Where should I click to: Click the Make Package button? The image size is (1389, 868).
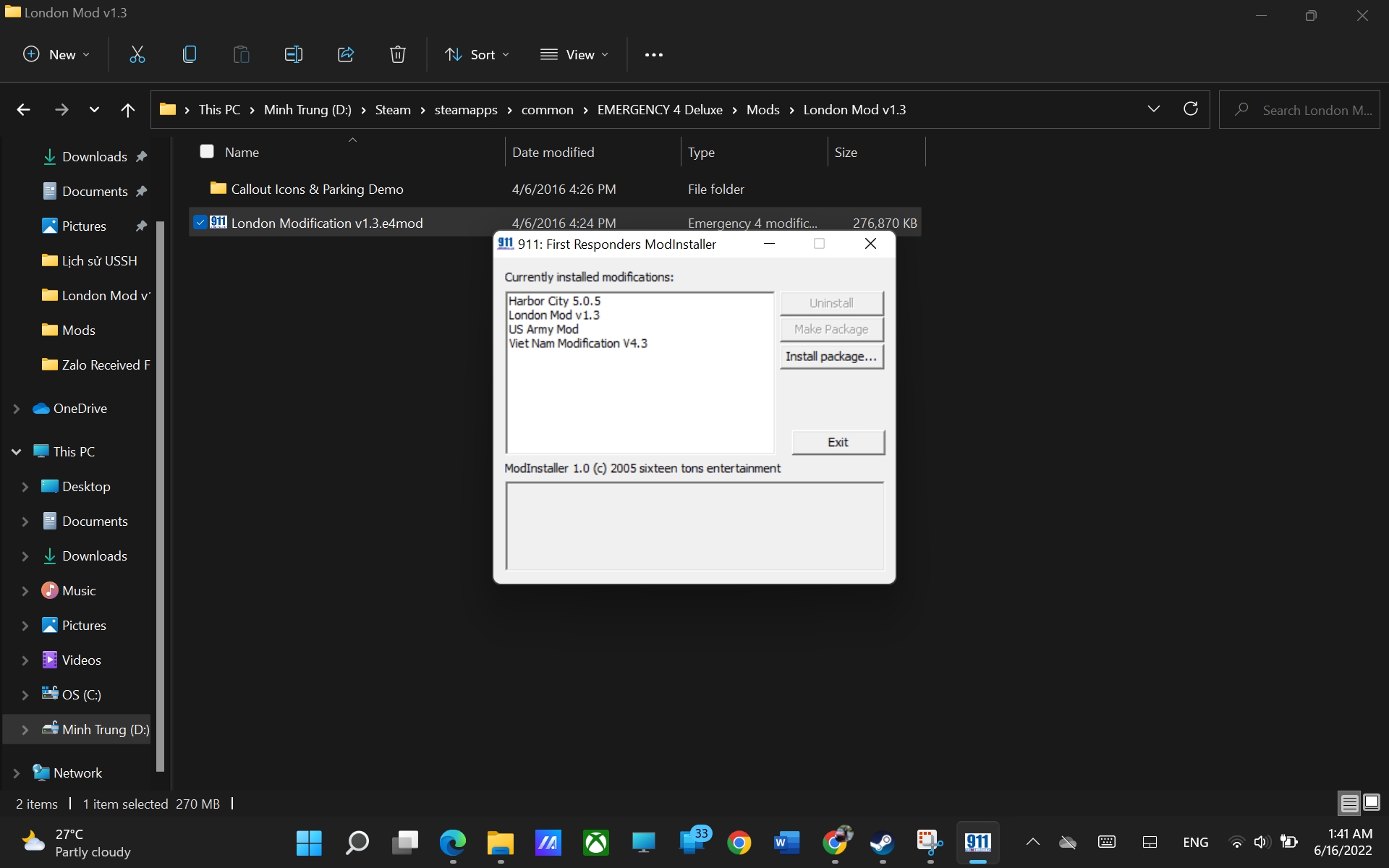pyautogui.click(x=831, y=329)
